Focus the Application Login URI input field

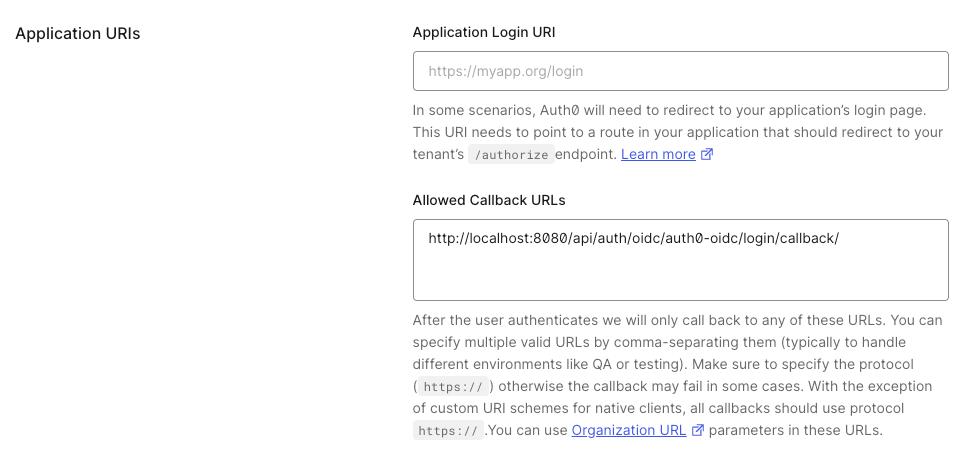point(680,71)
